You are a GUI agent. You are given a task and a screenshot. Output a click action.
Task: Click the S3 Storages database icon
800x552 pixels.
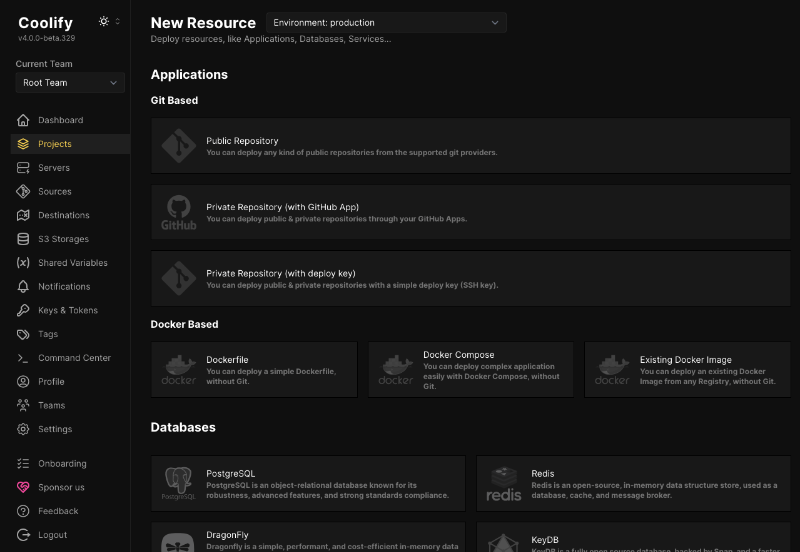pos(23,239)
